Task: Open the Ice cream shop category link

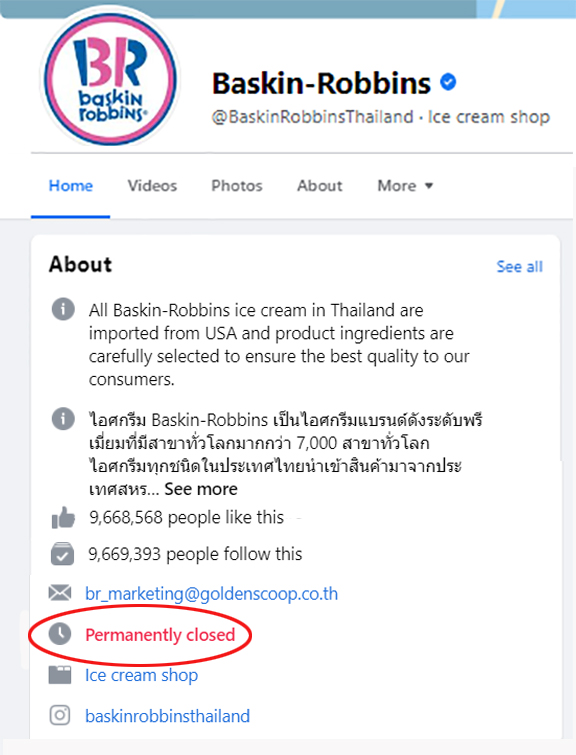Action: pyautogui.click(x=142, y=675)
